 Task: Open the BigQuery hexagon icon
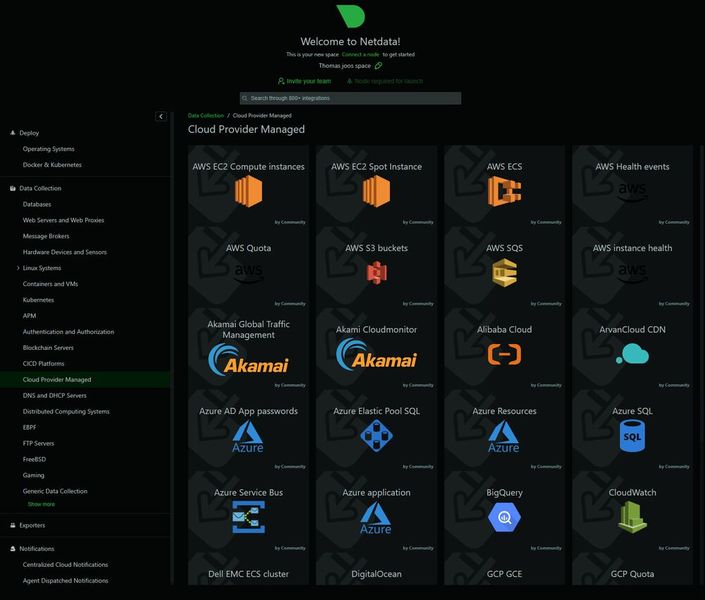(504, 517)
